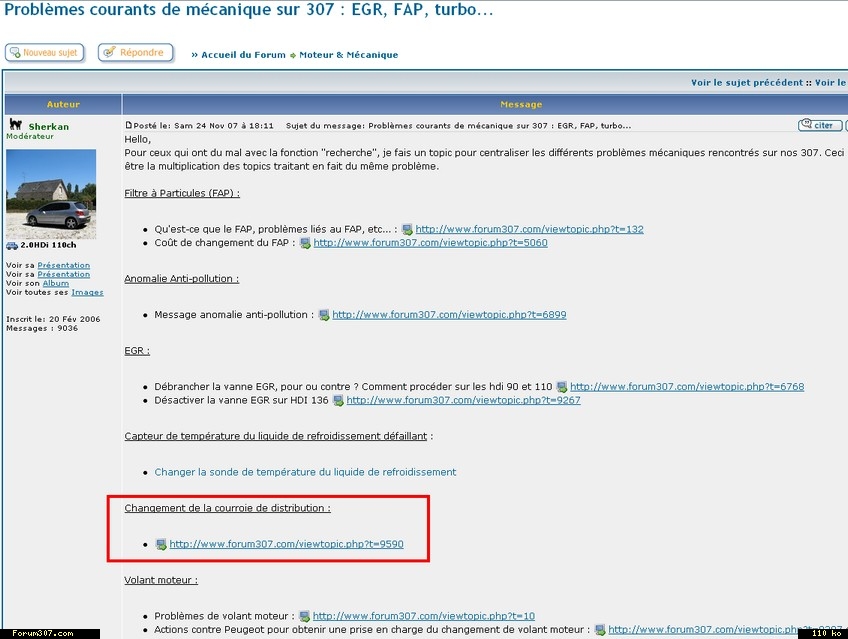Go to Voir le sujet précédent
Screen dimensions: 848x639
click(747, 83)
